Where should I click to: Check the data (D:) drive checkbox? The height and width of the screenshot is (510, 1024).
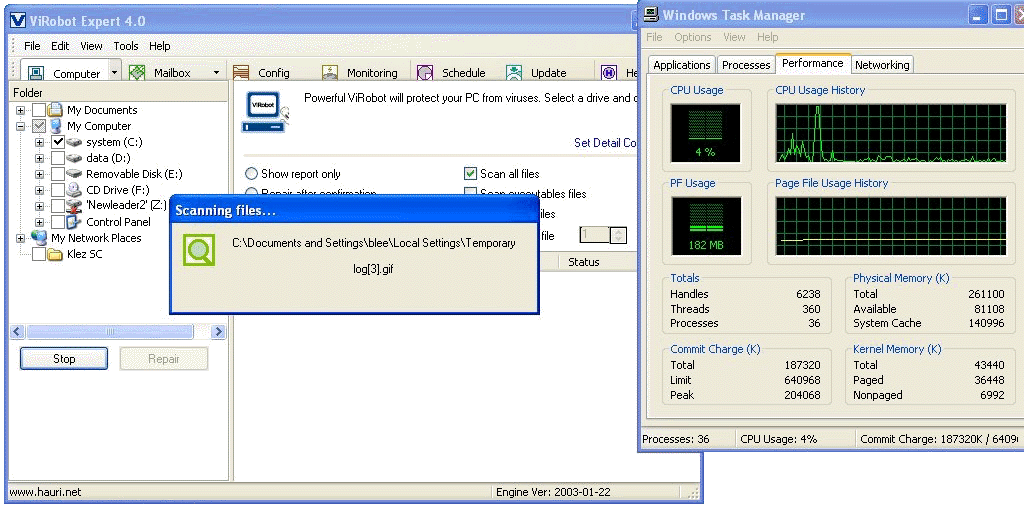(58, 158)
